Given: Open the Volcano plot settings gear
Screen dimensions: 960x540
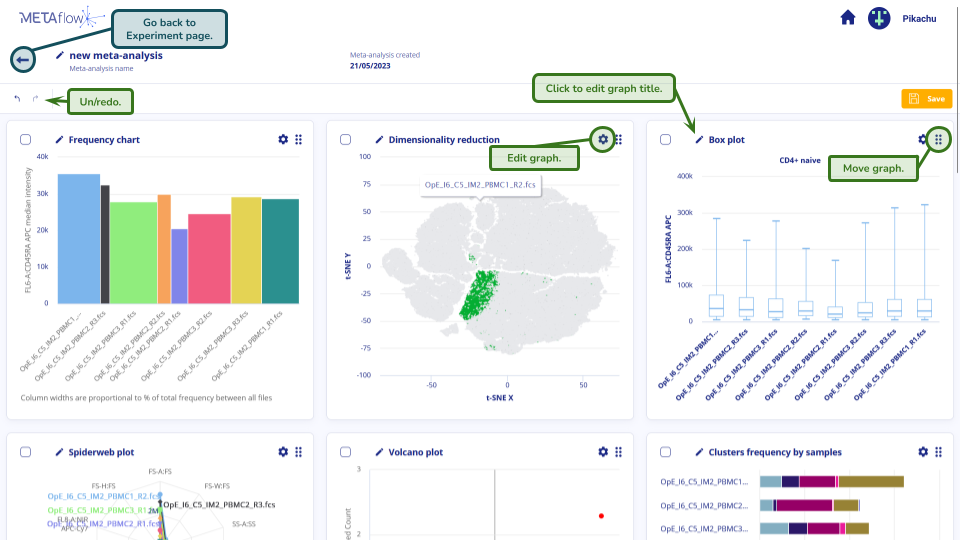Looking at the screenshot, I should point(603,452).
